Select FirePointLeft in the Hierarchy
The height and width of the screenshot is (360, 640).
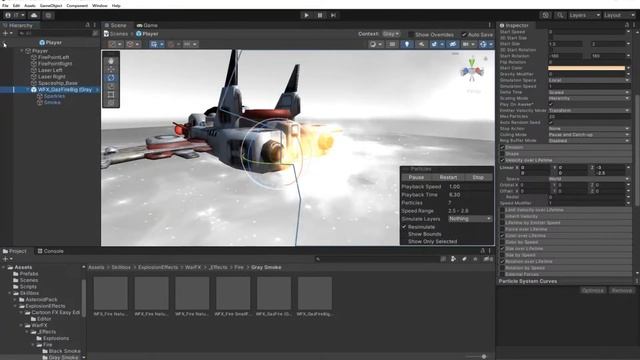coord(53,58)
